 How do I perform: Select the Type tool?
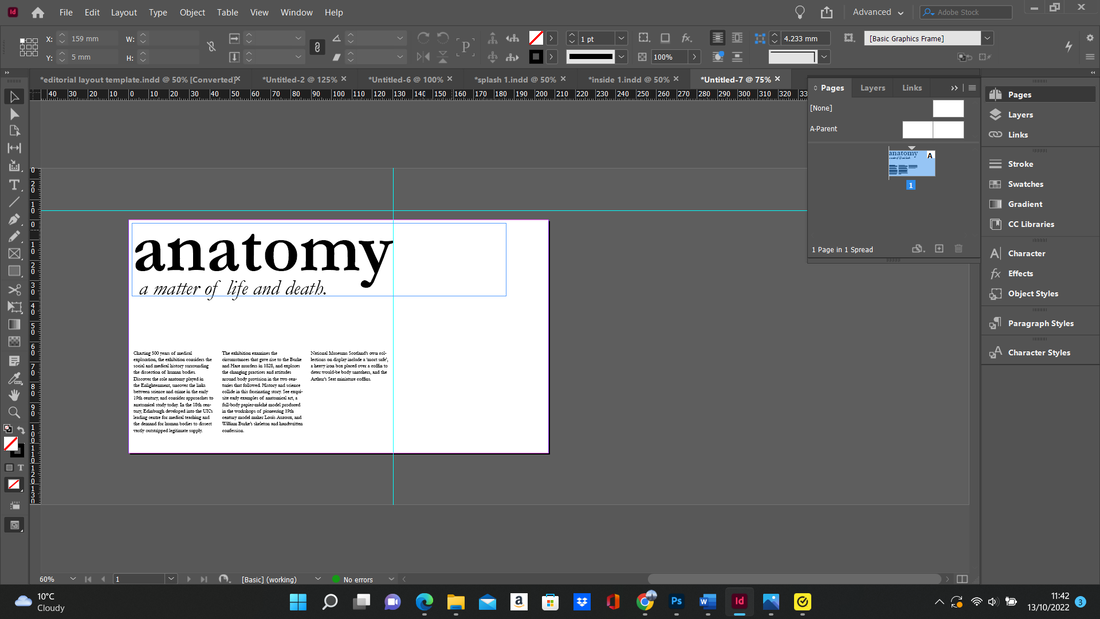tap(14, 185)
